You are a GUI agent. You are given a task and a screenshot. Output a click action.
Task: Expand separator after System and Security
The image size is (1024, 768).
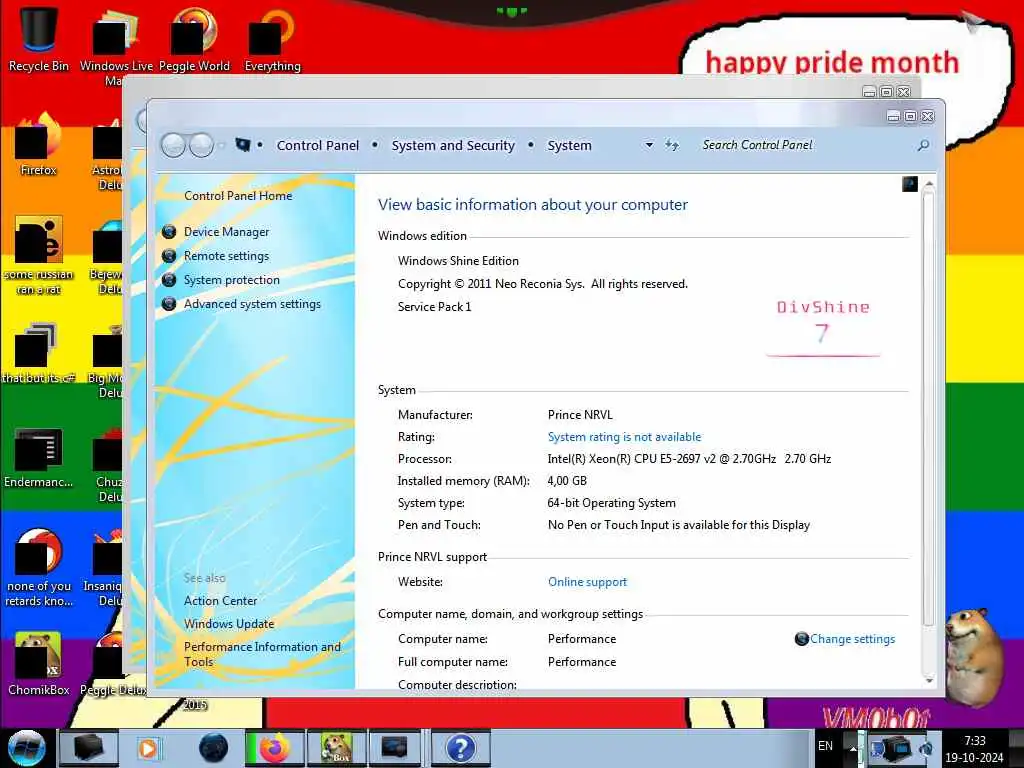tap(530, 145)
